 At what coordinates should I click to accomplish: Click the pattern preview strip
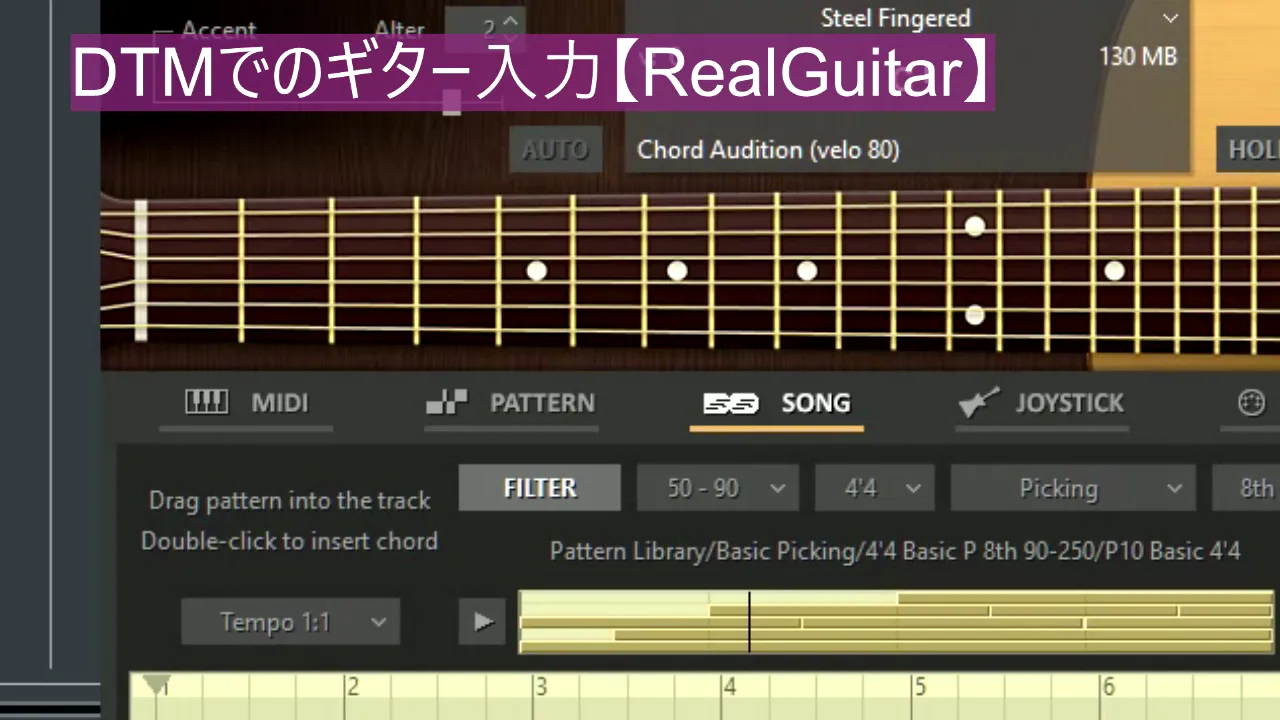[898, 622]
